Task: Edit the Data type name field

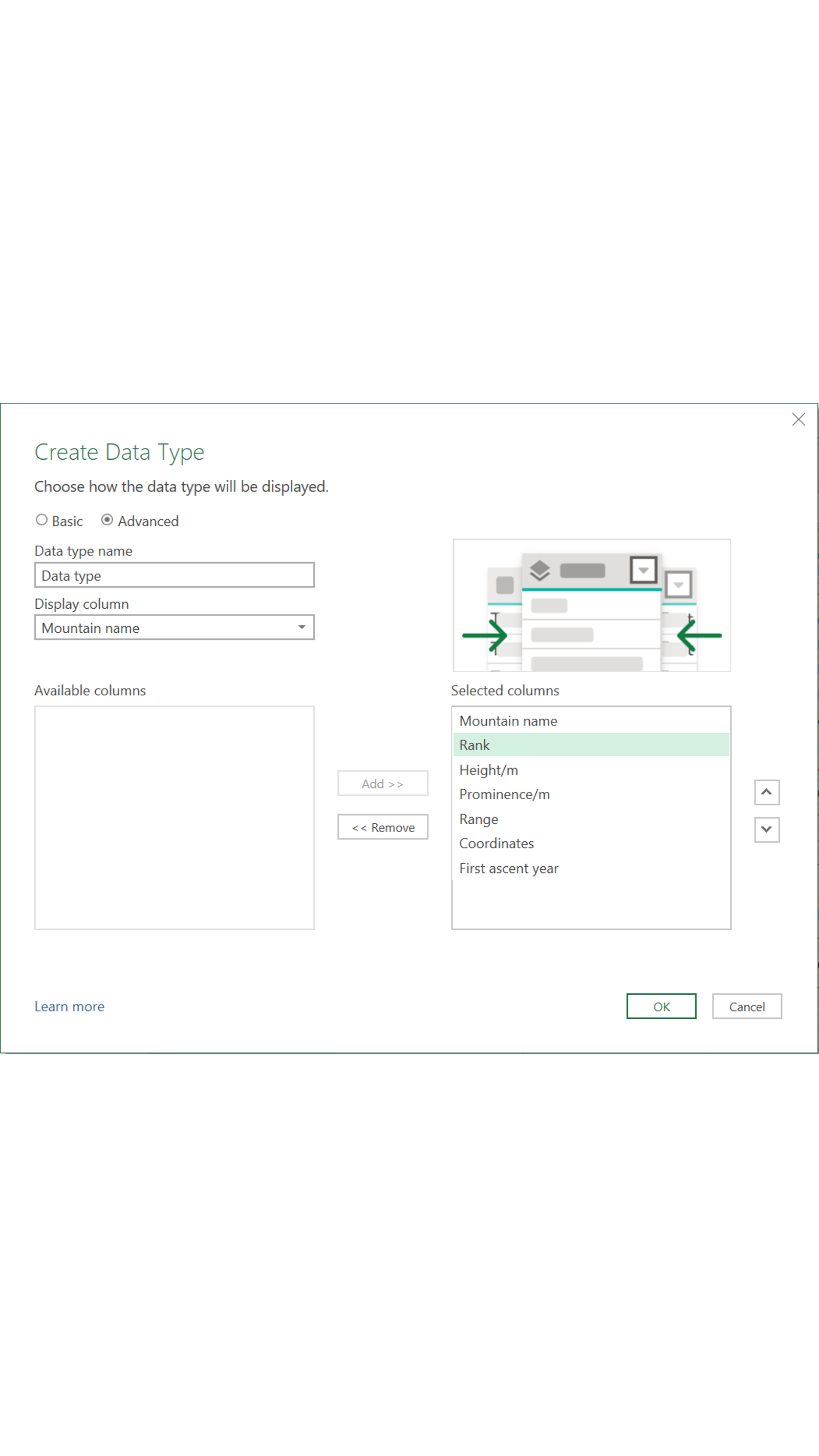Action: click(x=174, y=575)
